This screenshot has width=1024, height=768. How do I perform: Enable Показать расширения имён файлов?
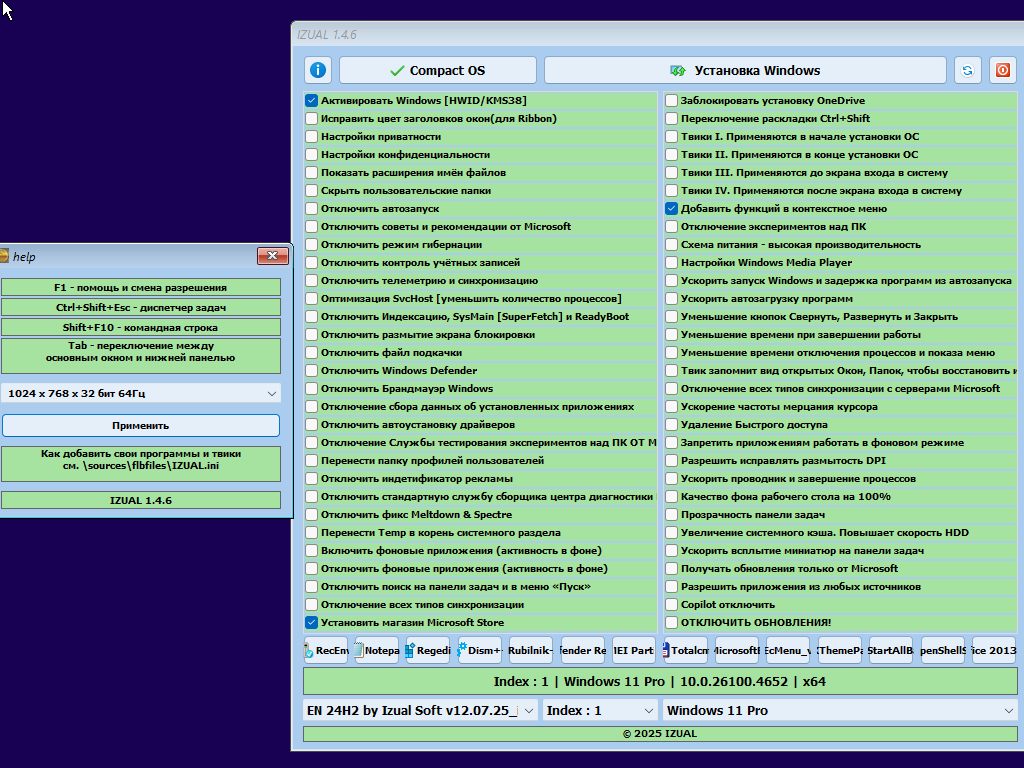coord(312,172)
